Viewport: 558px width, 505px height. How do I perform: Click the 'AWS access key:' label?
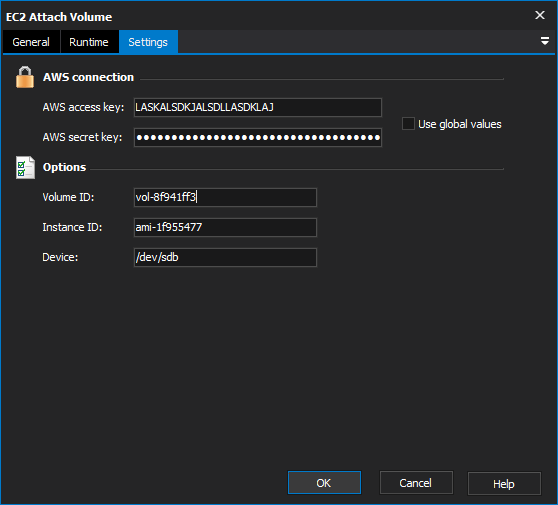click(x=83, y=107)
